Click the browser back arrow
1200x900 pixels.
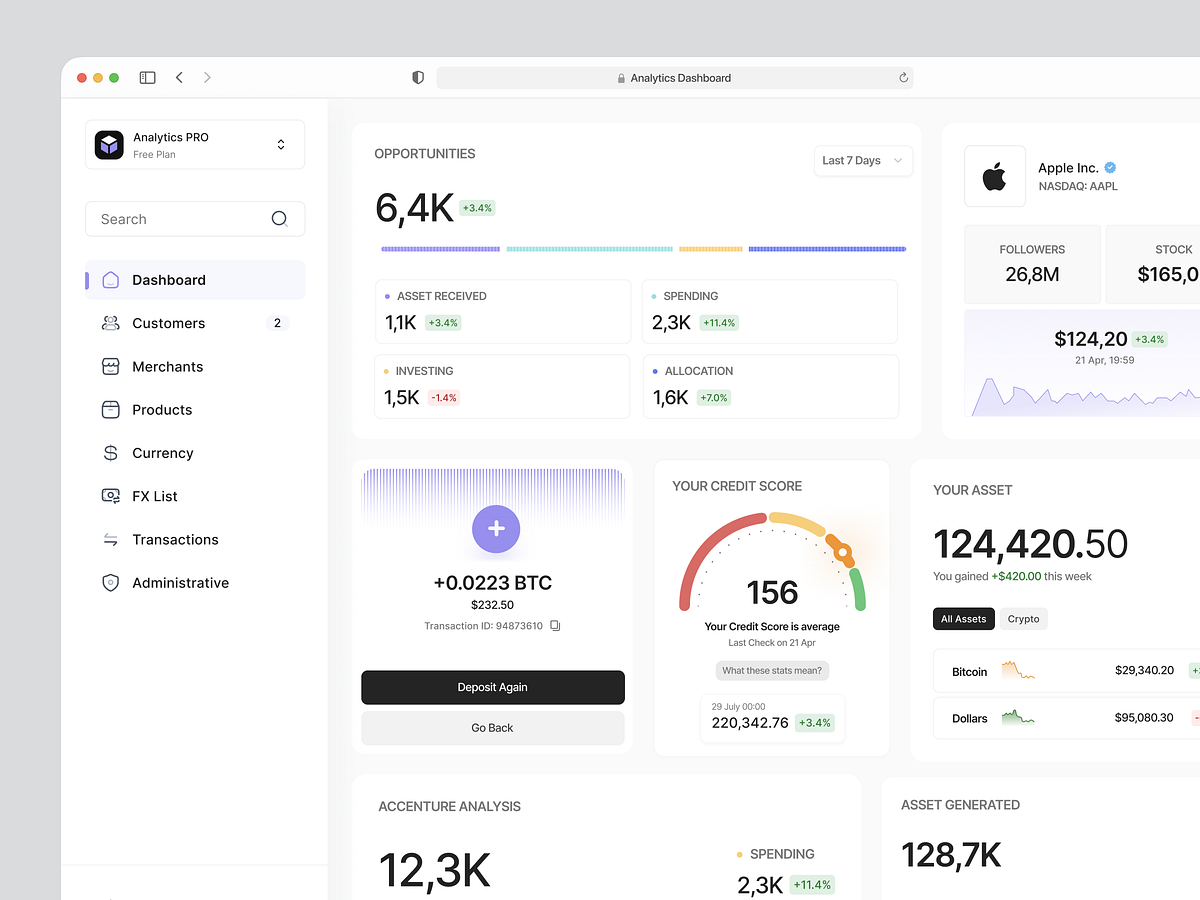click(179, 77)
